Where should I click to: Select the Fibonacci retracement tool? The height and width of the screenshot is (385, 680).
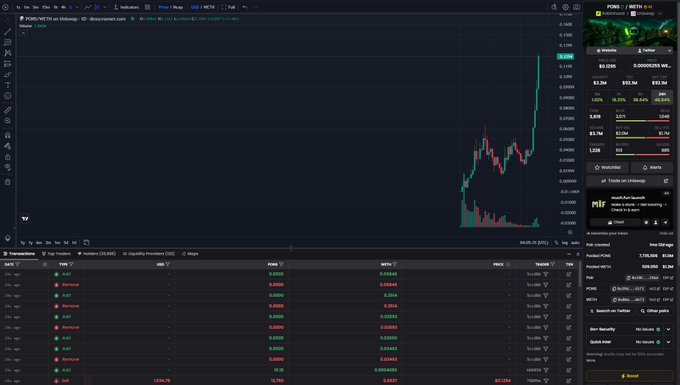click(x=7, y=42)
